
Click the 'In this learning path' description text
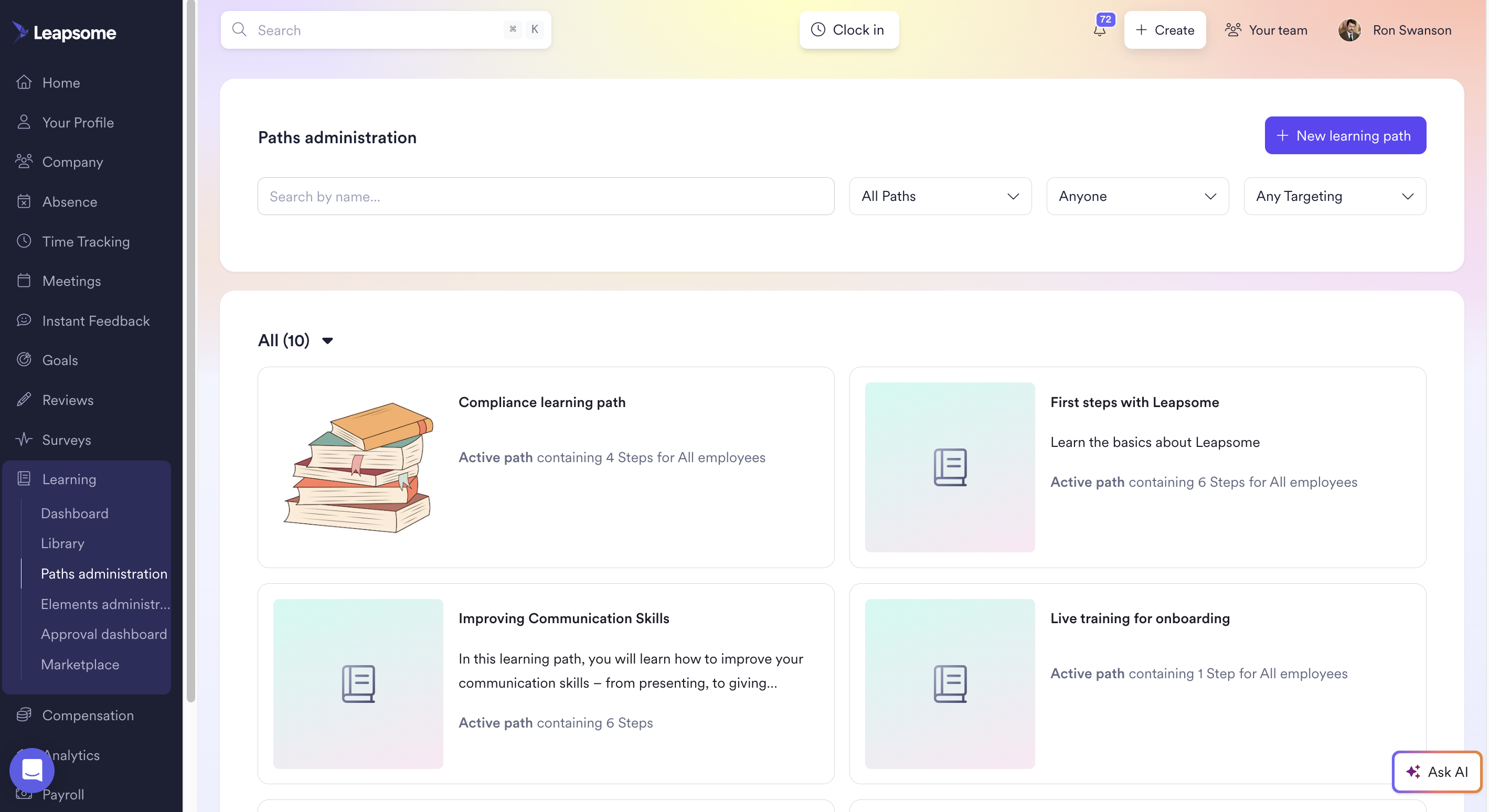[x=631, y=671]
